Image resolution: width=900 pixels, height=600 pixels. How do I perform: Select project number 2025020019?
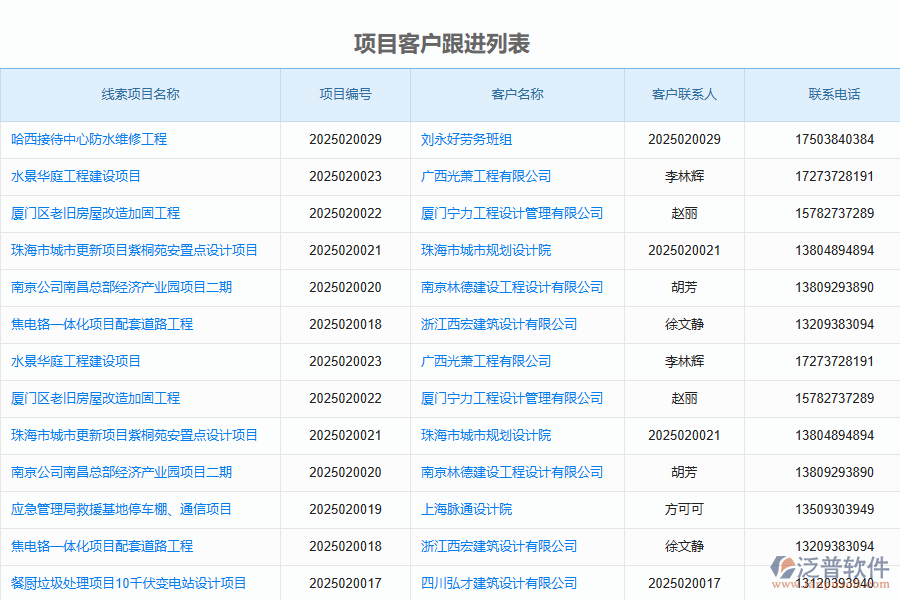point(346,509)
